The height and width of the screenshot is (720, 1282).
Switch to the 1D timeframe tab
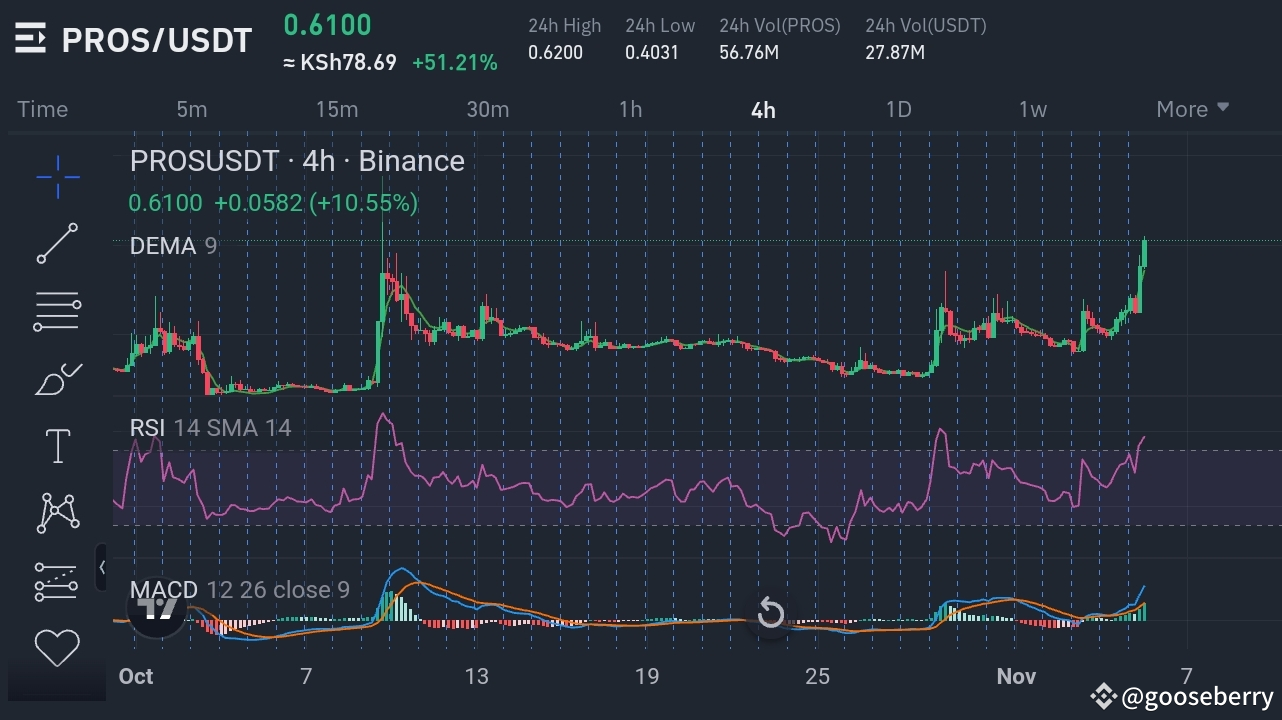pyautogui.click(x=898, y=109)
